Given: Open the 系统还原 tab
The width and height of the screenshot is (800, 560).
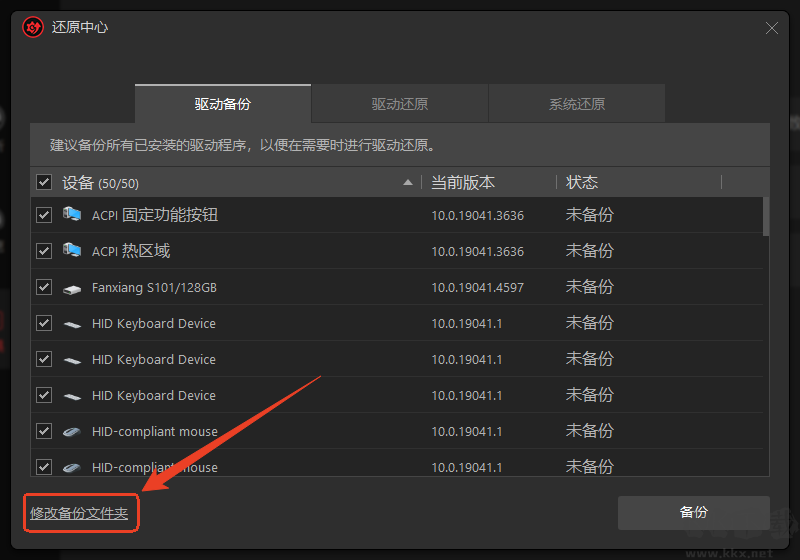Looking at the screenshot, I should click(x=577, y=104).
